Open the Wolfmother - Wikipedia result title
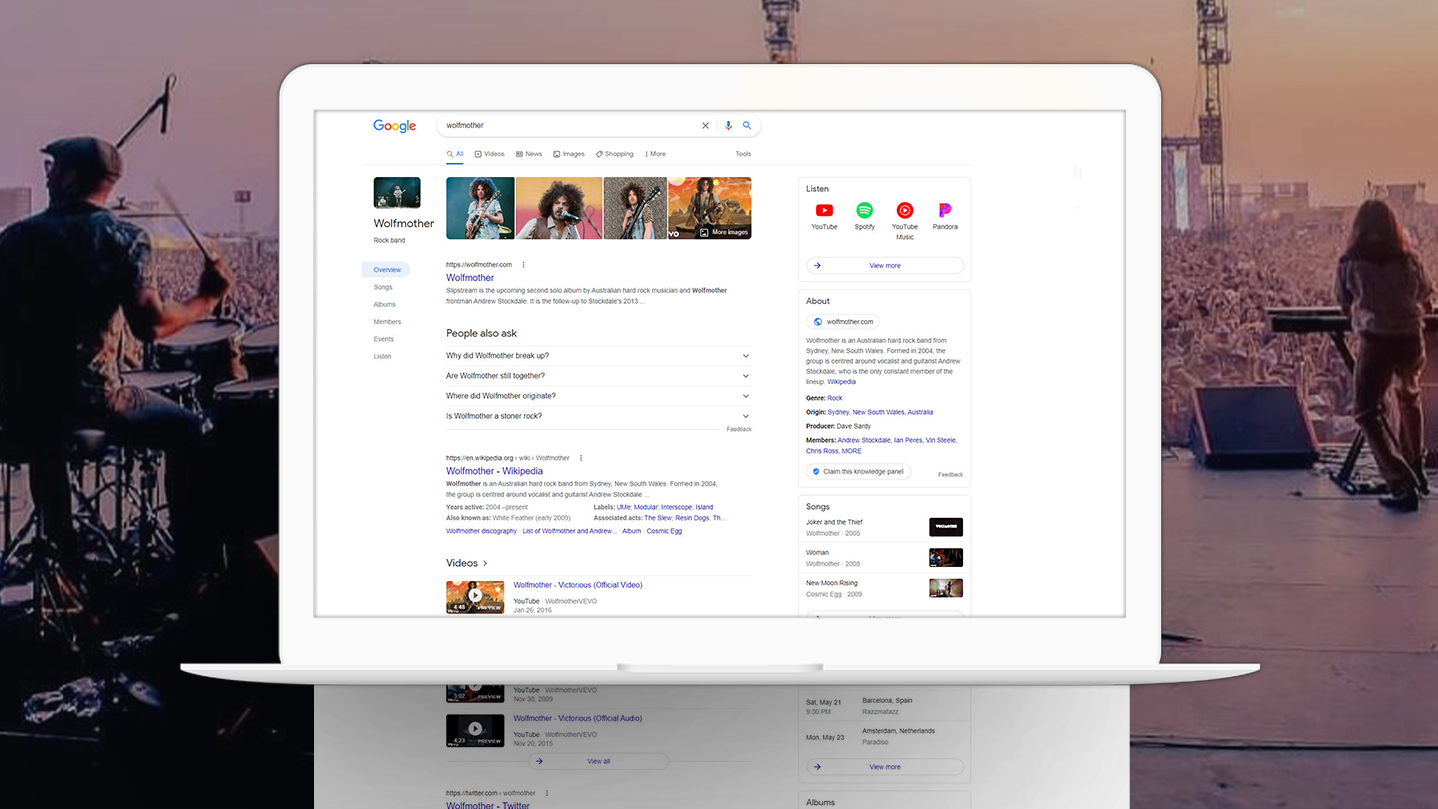Screen dimensions: 1438x809 pos(495,471)
